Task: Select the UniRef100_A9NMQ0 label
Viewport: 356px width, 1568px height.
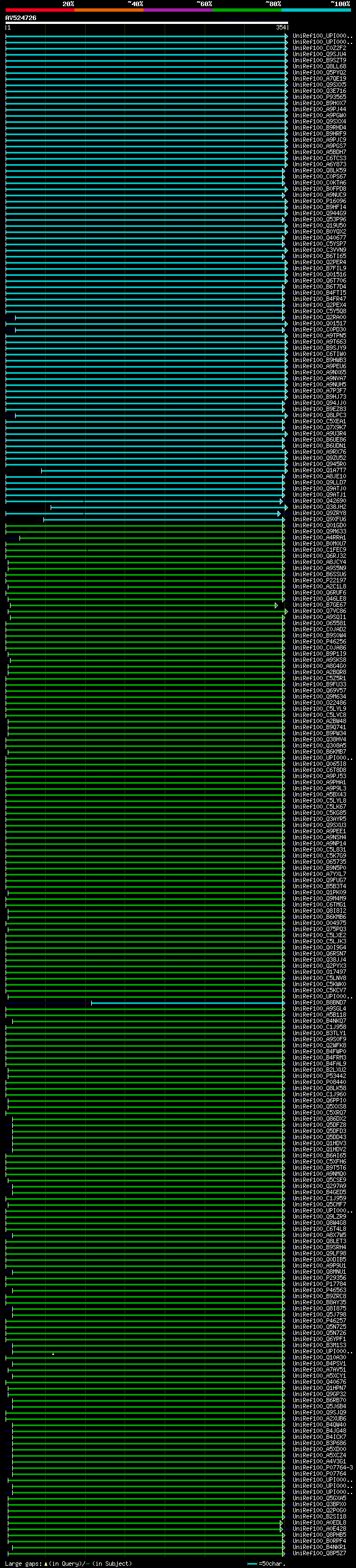Action: 319,1174
